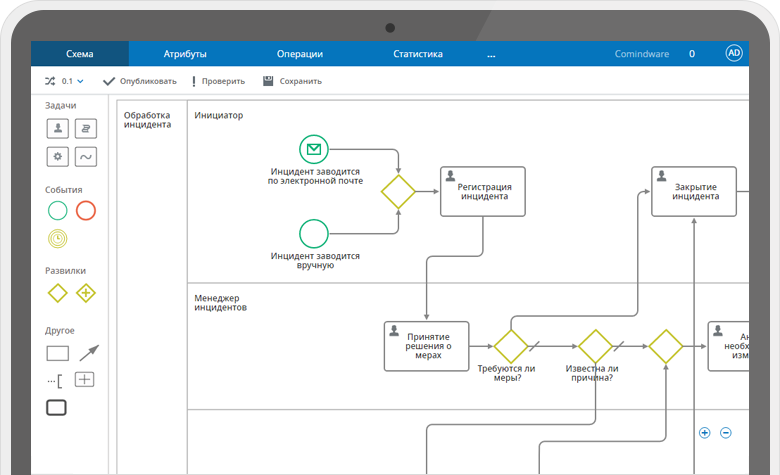Open the Статистика tab
Screen dimensions: 780x475
(418, 54)
